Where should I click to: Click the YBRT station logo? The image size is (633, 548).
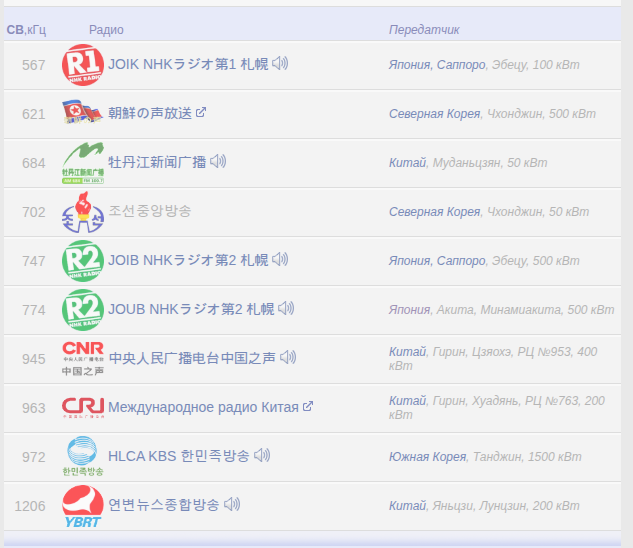tap(83, 506)
